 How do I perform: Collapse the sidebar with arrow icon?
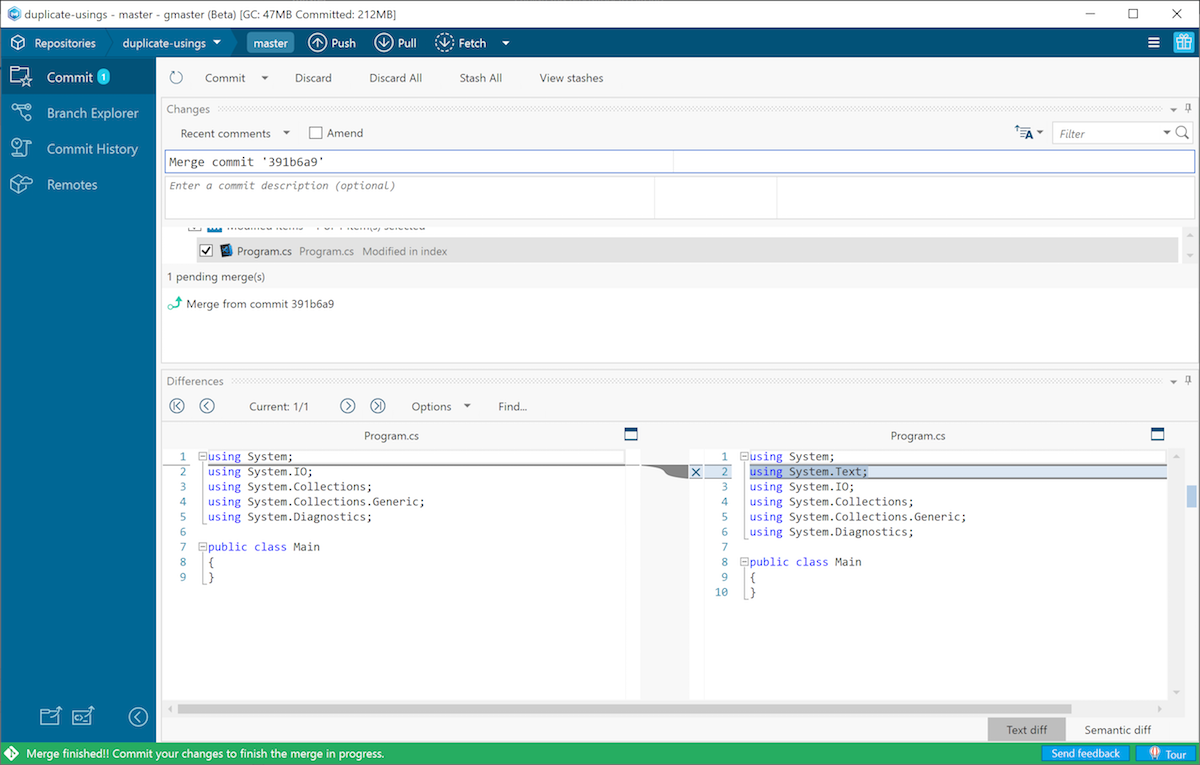point(139,716)
